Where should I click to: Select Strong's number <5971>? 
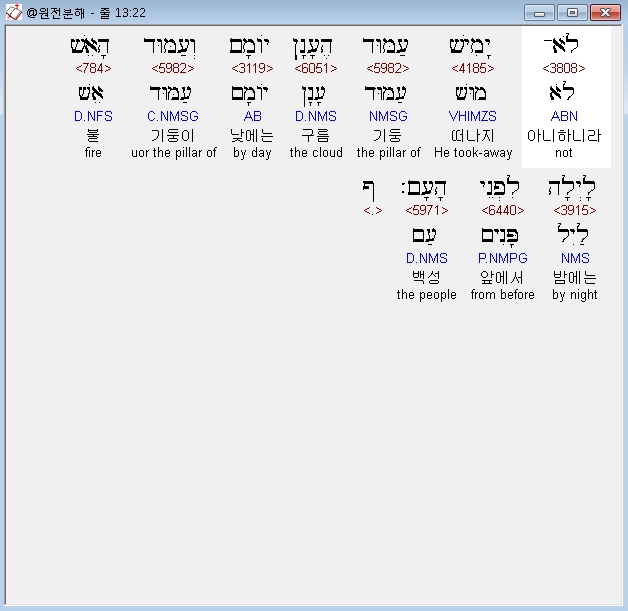(427, 210)
